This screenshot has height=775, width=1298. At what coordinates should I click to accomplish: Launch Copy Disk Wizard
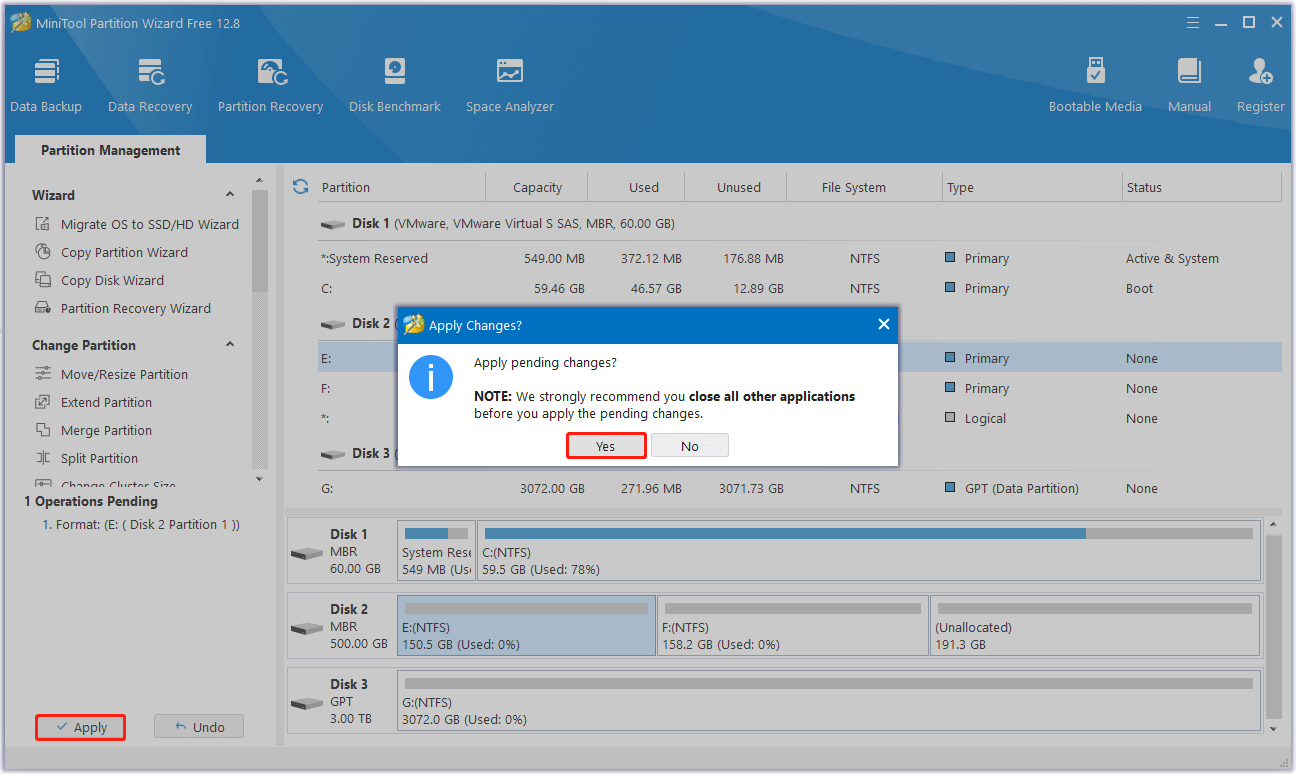[112, 280]
